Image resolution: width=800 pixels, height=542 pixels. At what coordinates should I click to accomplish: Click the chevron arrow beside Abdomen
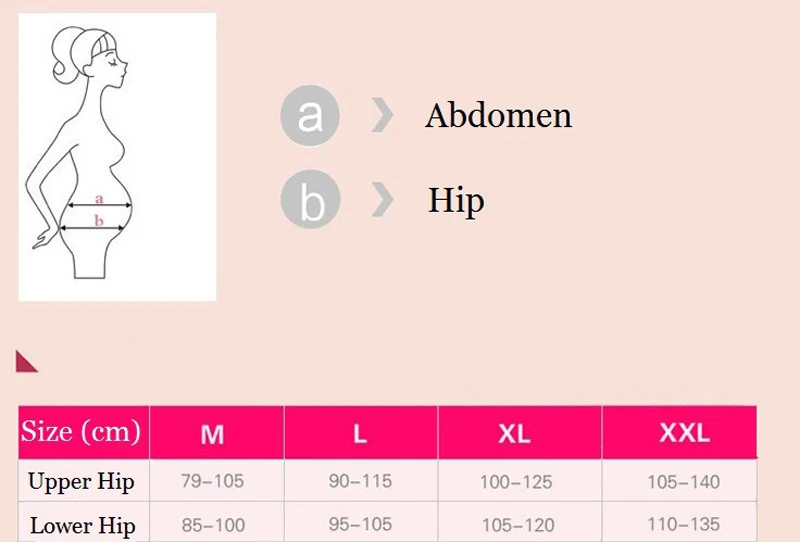coord(383,116)
